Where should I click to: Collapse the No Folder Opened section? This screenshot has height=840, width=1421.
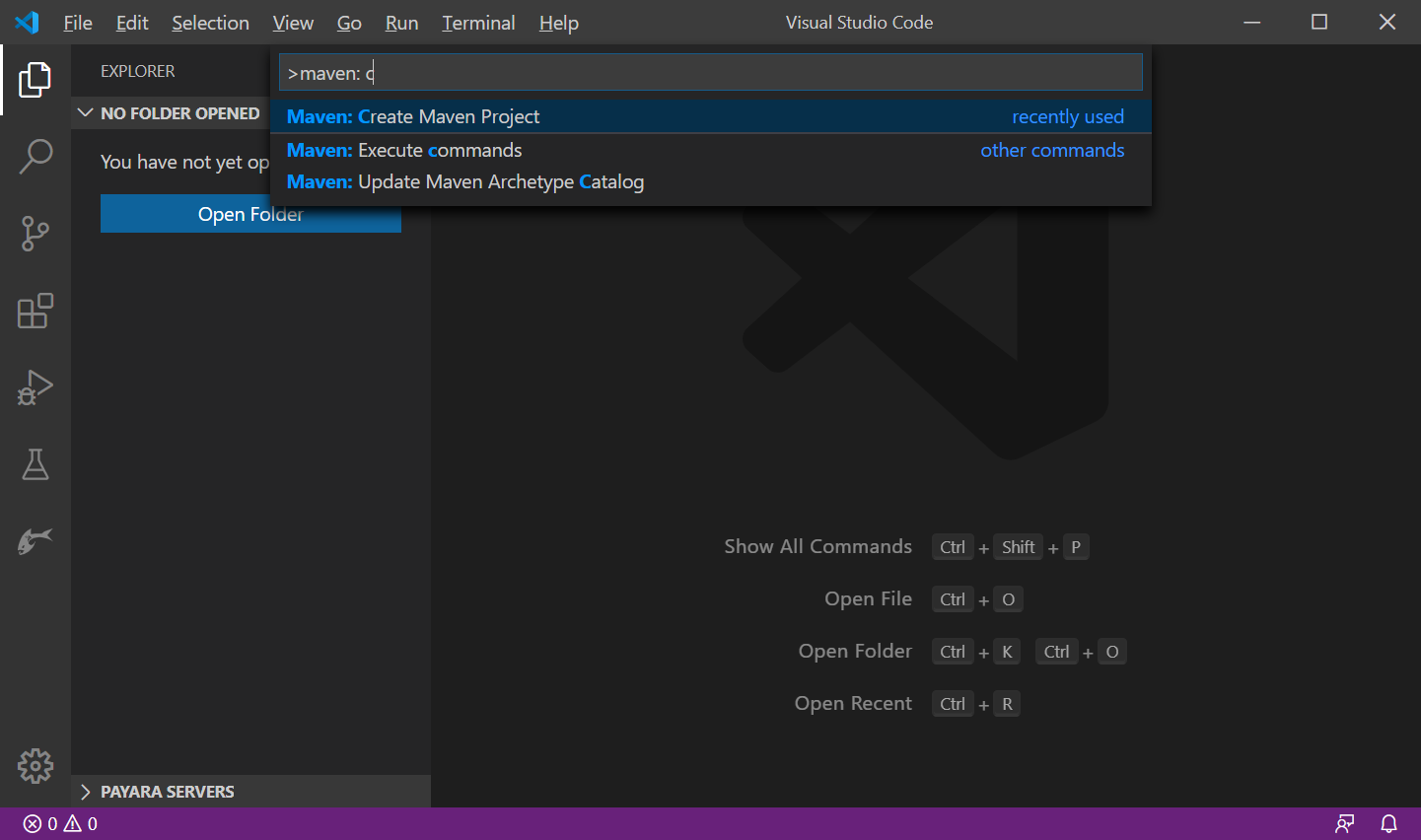[x=170, y=113]
